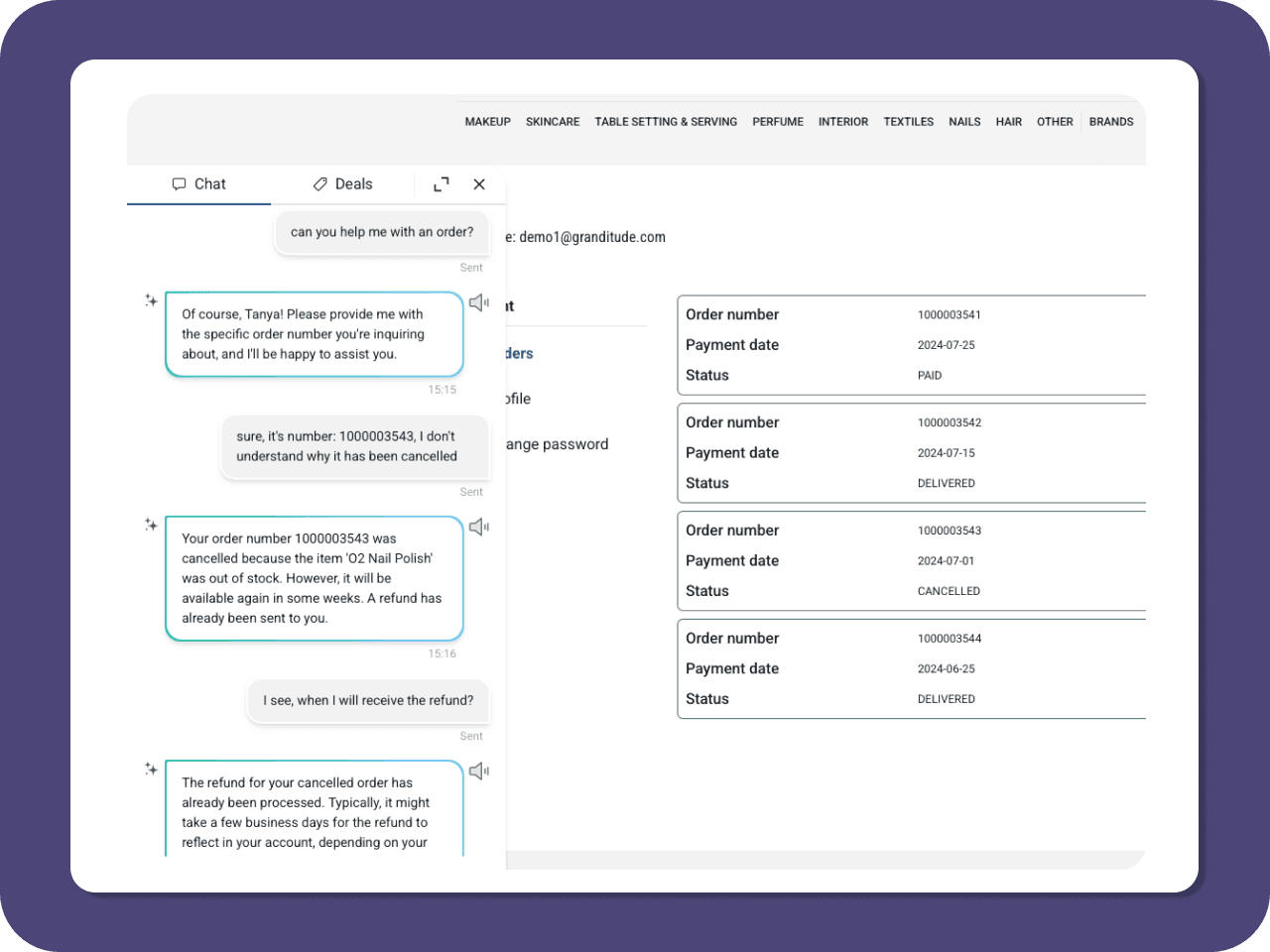
Task: Click sparkle icon beside the cancellation reply
Action: coord(151,525)
